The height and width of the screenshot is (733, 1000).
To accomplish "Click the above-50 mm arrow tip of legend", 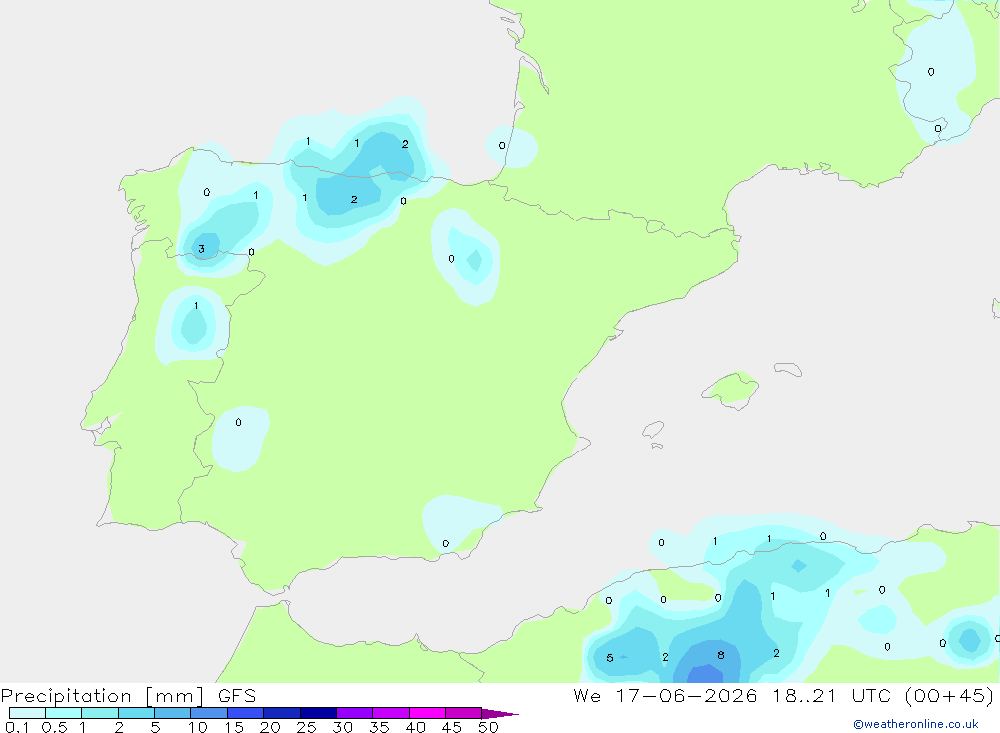I will pos(500,714).
